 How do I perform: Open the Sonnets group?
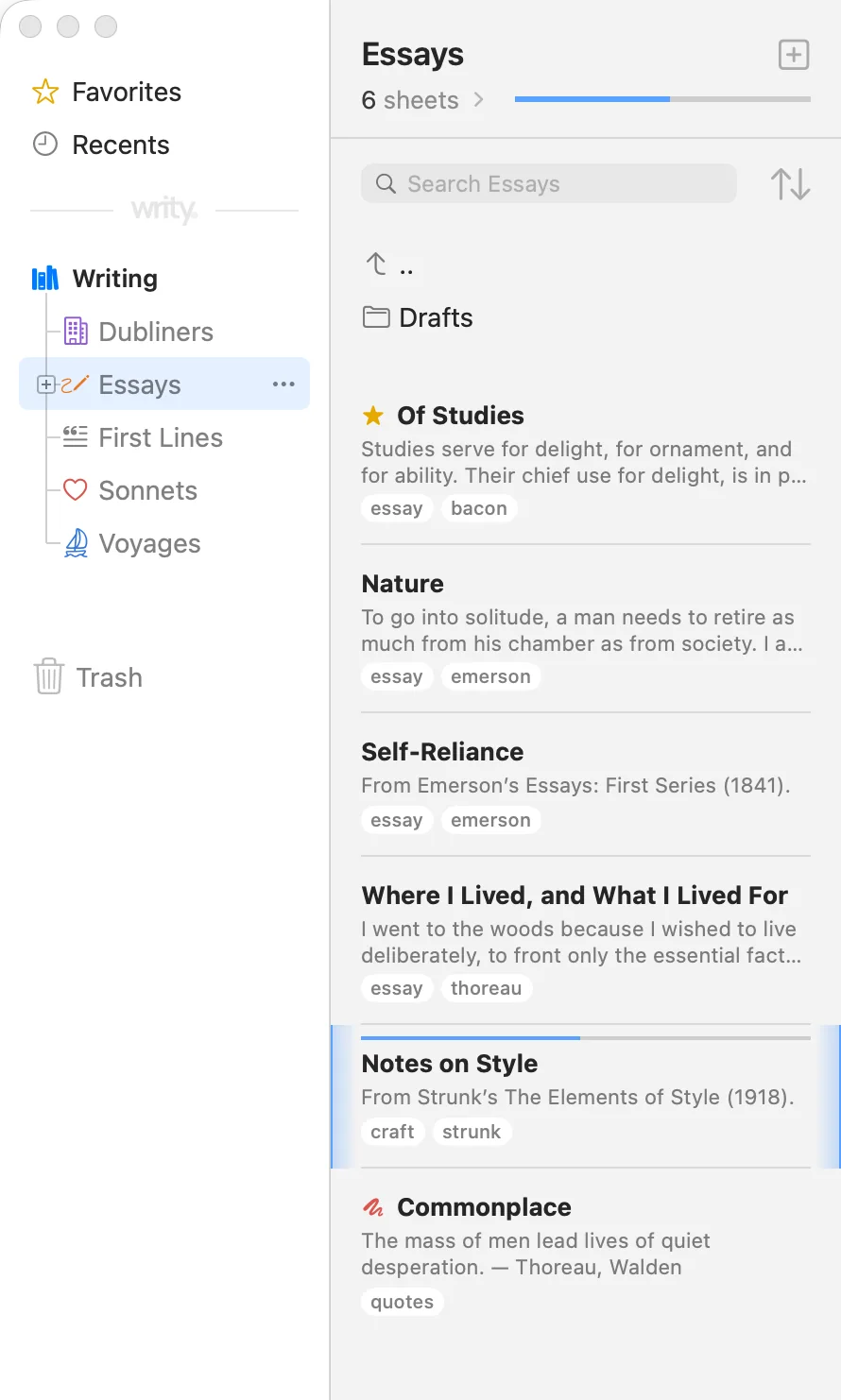tap(148, 490)
